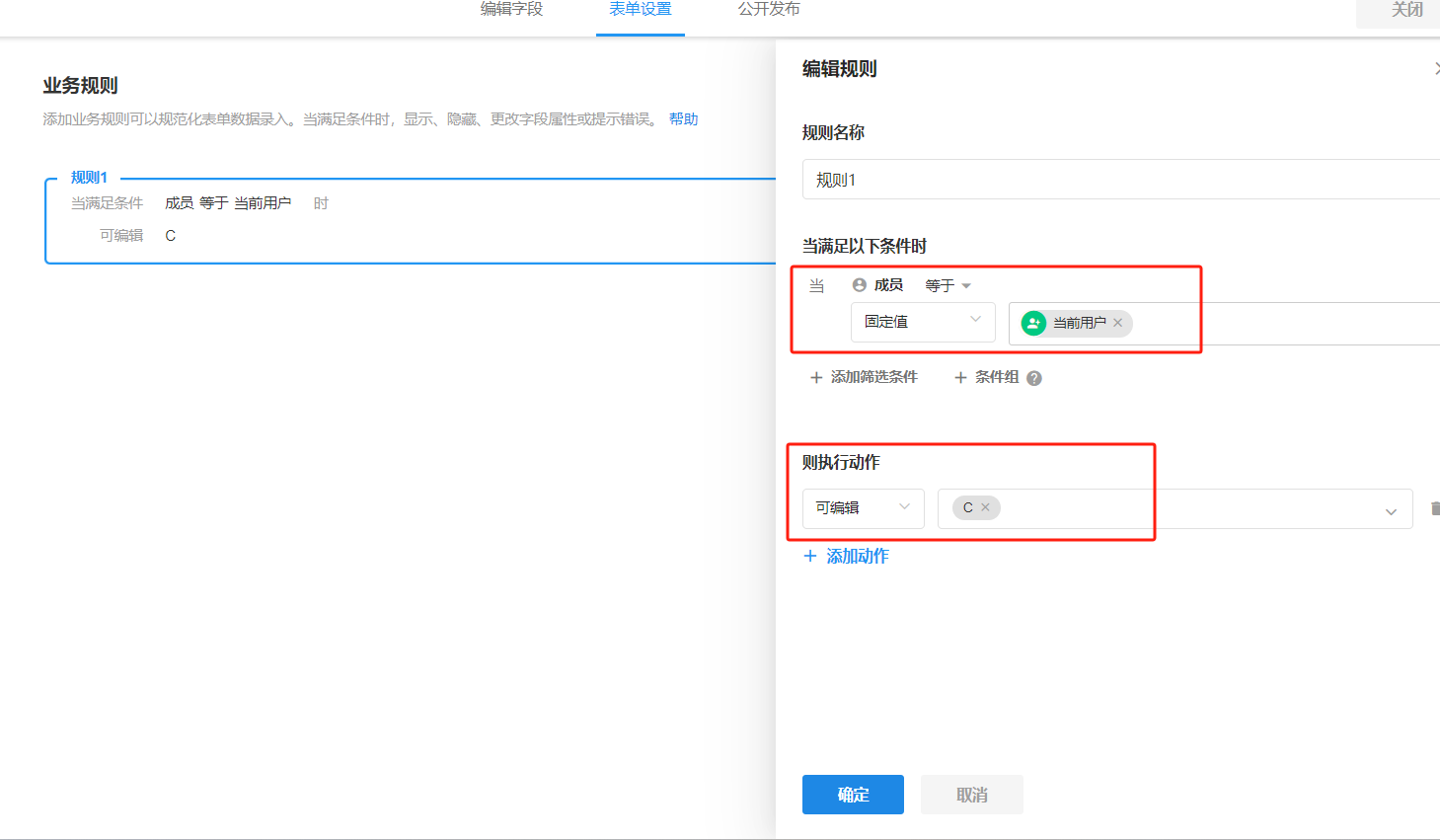
Task: Expand the action fields selector chevron
Action: [x=1391, y=511]
